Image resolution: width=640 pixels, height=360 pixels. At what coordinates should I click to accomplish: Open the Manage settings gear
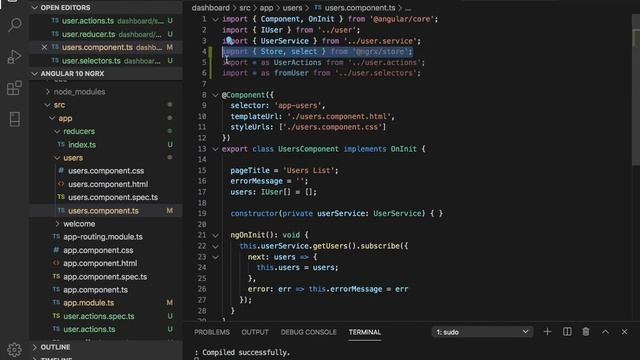[15, 349]
